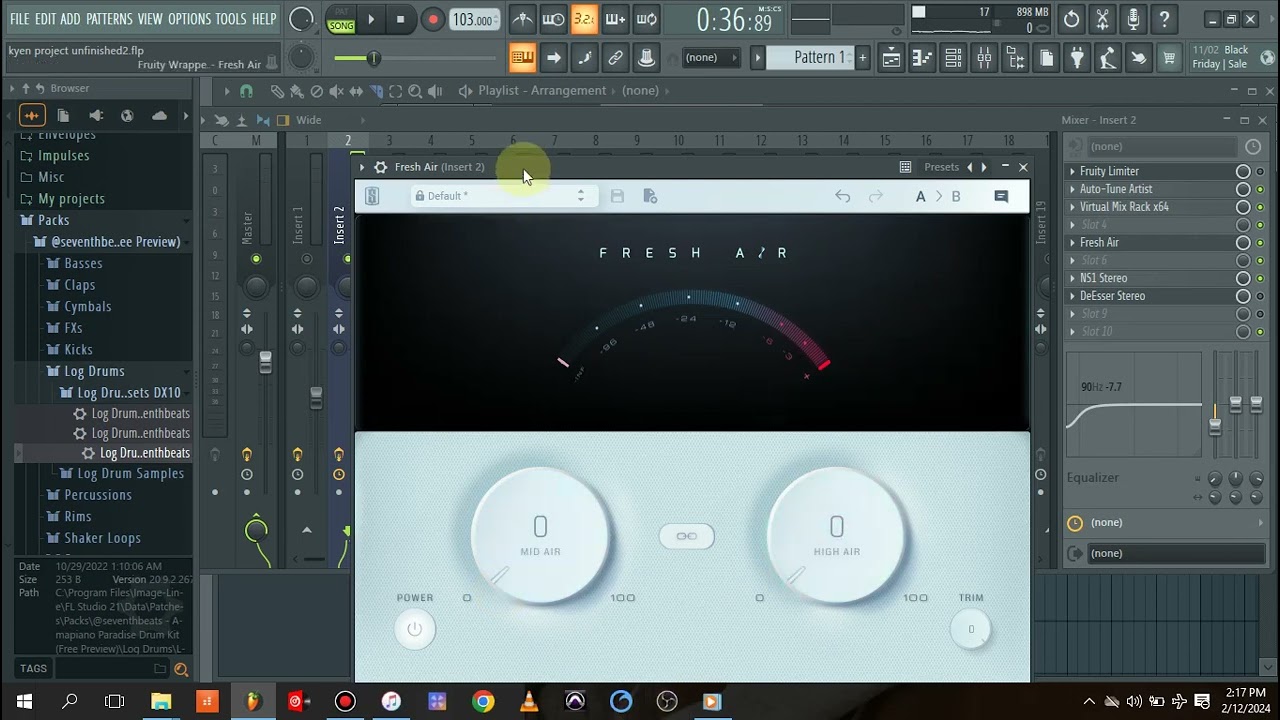Image resolution: width=1280 pixels, height=720 pixels.
Task: Open the plugin picker plug icon
Action: 1077,58
